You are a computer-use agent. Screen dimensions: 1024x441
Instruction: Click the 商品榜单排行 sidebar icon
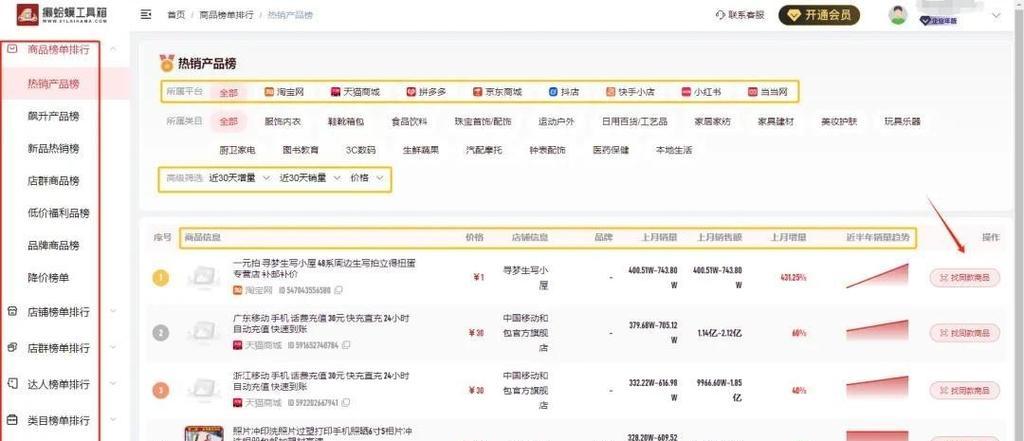12,48
